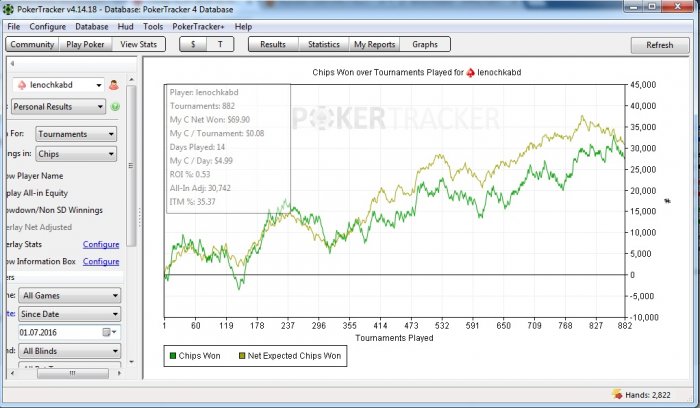Click the sidebar horizontal scrollbar thumb

point(72,373)
